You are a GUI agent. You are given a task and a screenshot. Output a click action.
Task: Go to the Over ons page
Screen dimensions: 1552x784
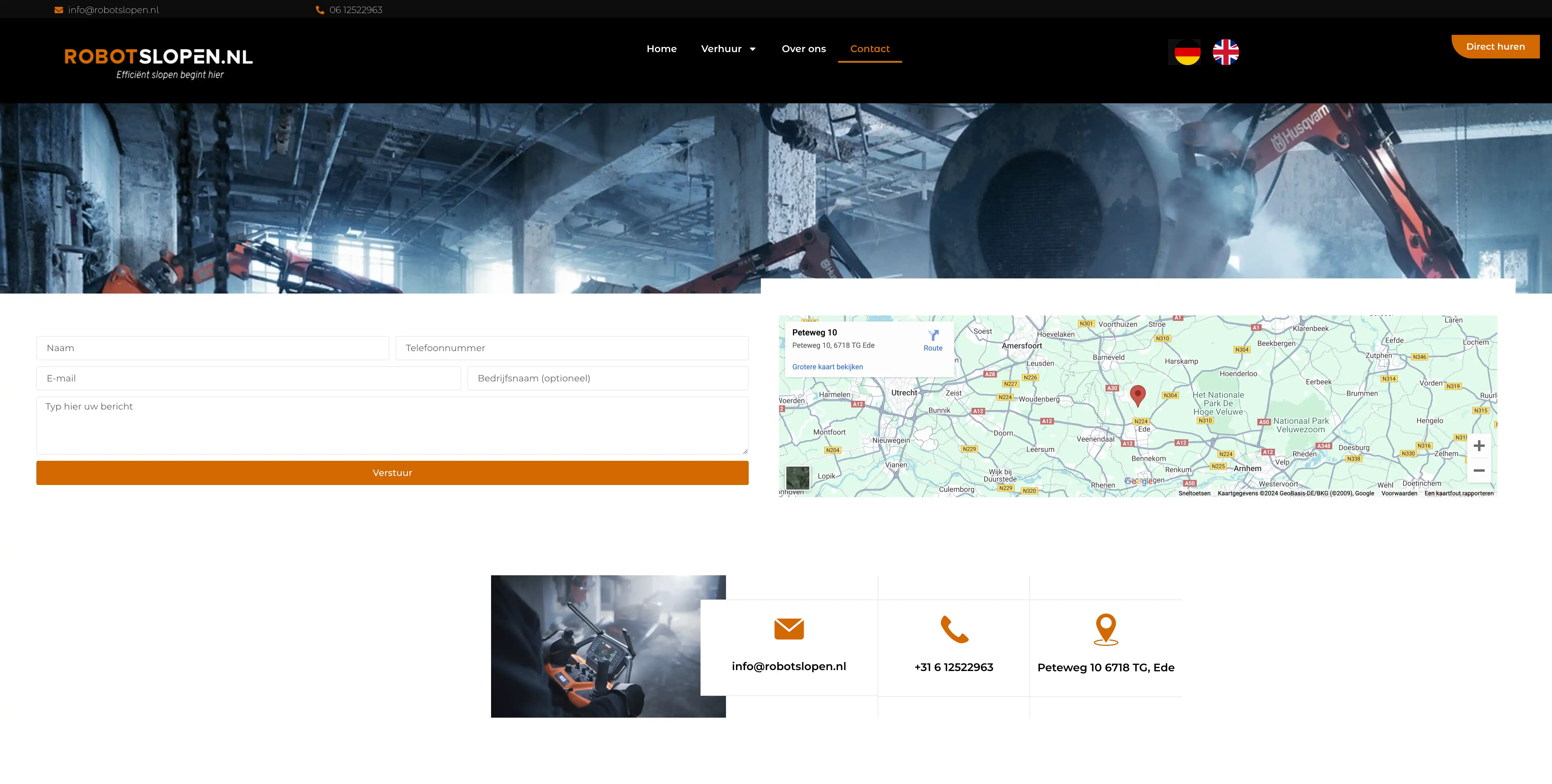803,49
